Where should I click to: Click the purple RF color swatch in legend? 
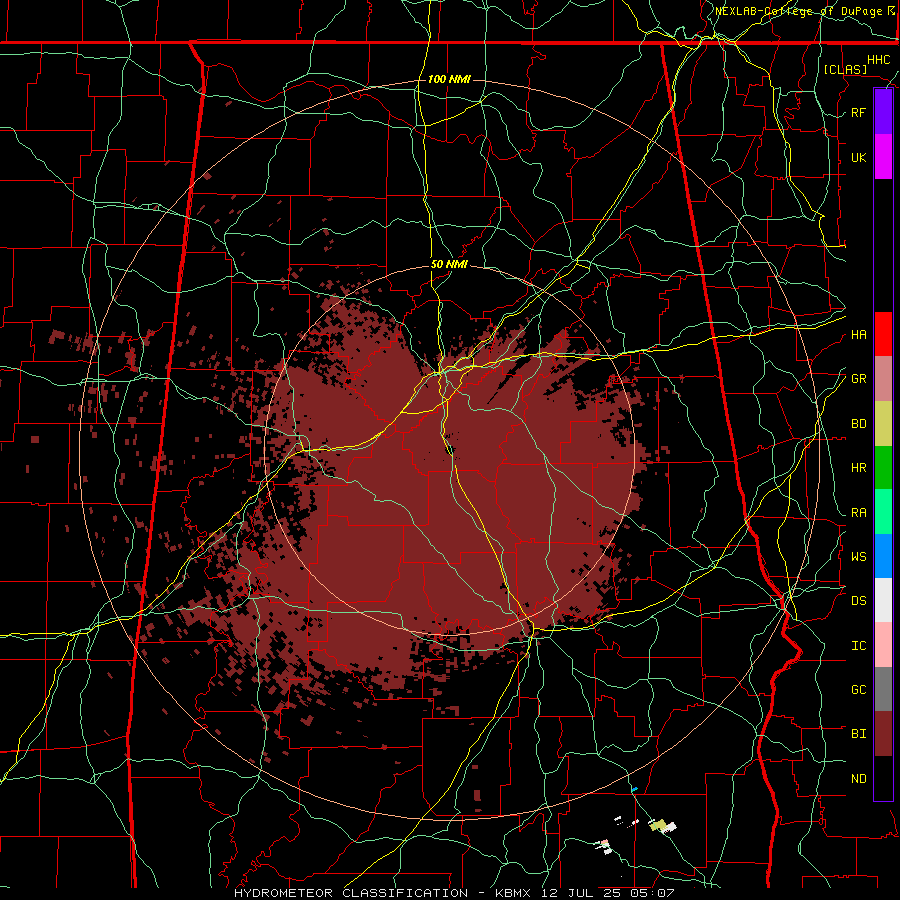tap(883, 112)
